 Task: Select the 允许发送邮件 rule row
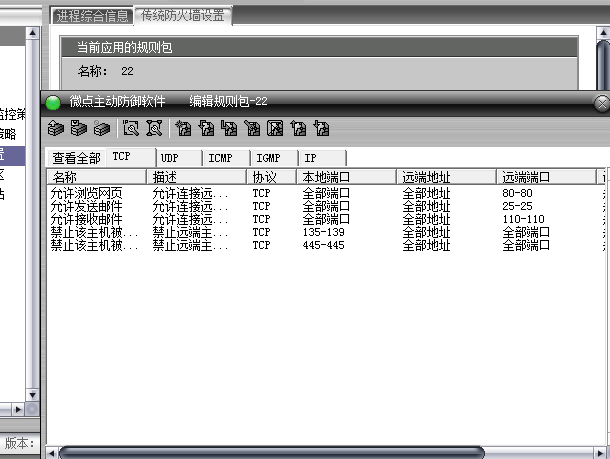pos(326,206)
